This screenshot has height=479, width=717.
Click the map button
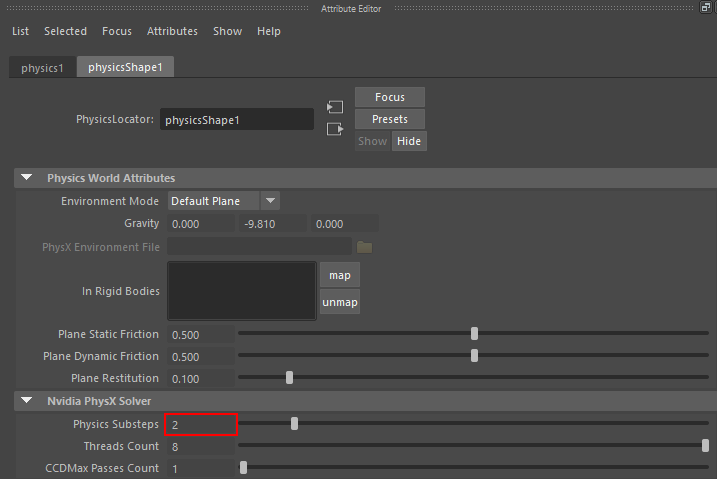point(340,275)
